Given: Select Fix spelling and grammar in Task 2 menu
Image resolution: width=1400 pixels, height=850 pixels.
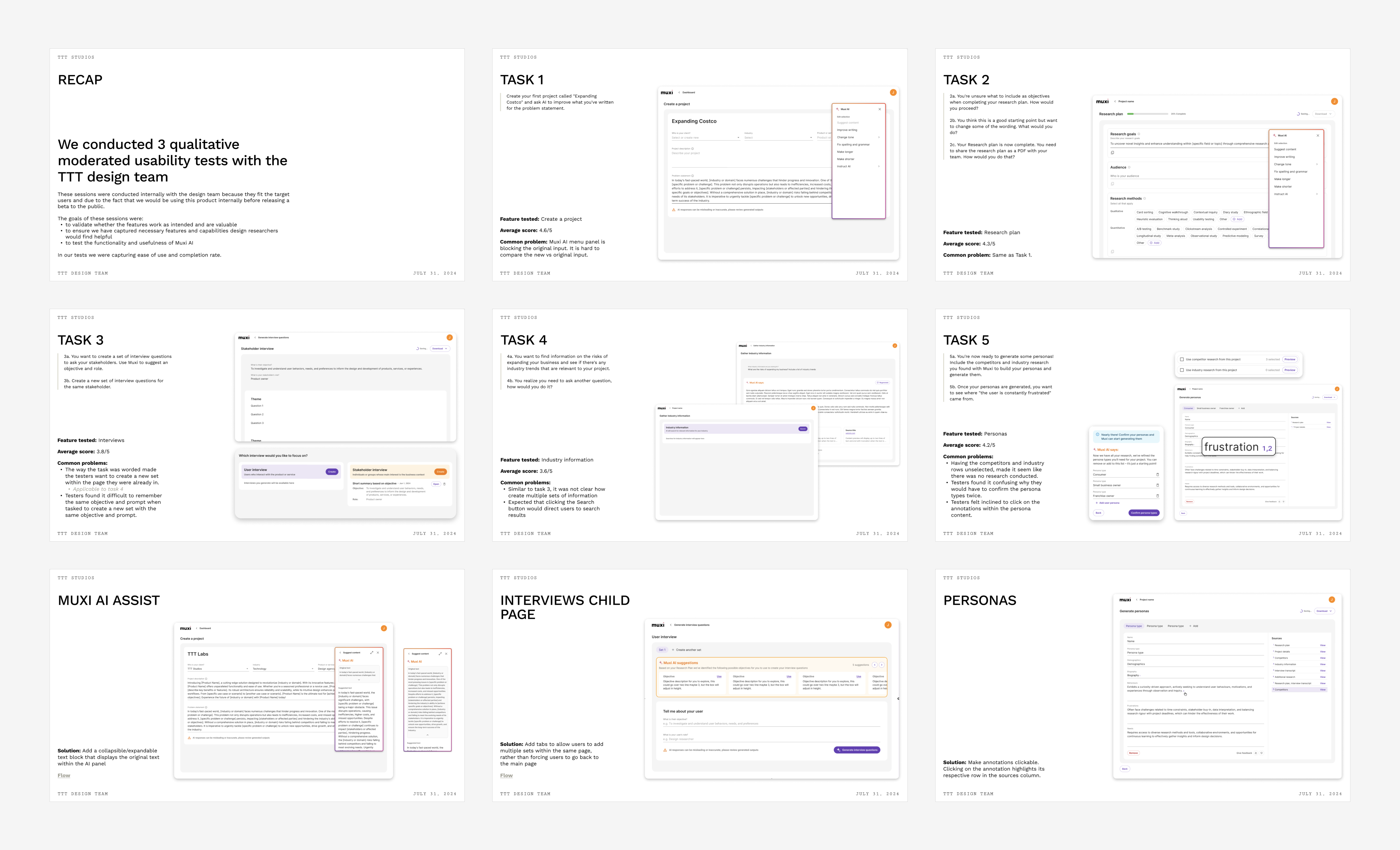Looking at the screenshot, I should click(x=1290, y=172).
